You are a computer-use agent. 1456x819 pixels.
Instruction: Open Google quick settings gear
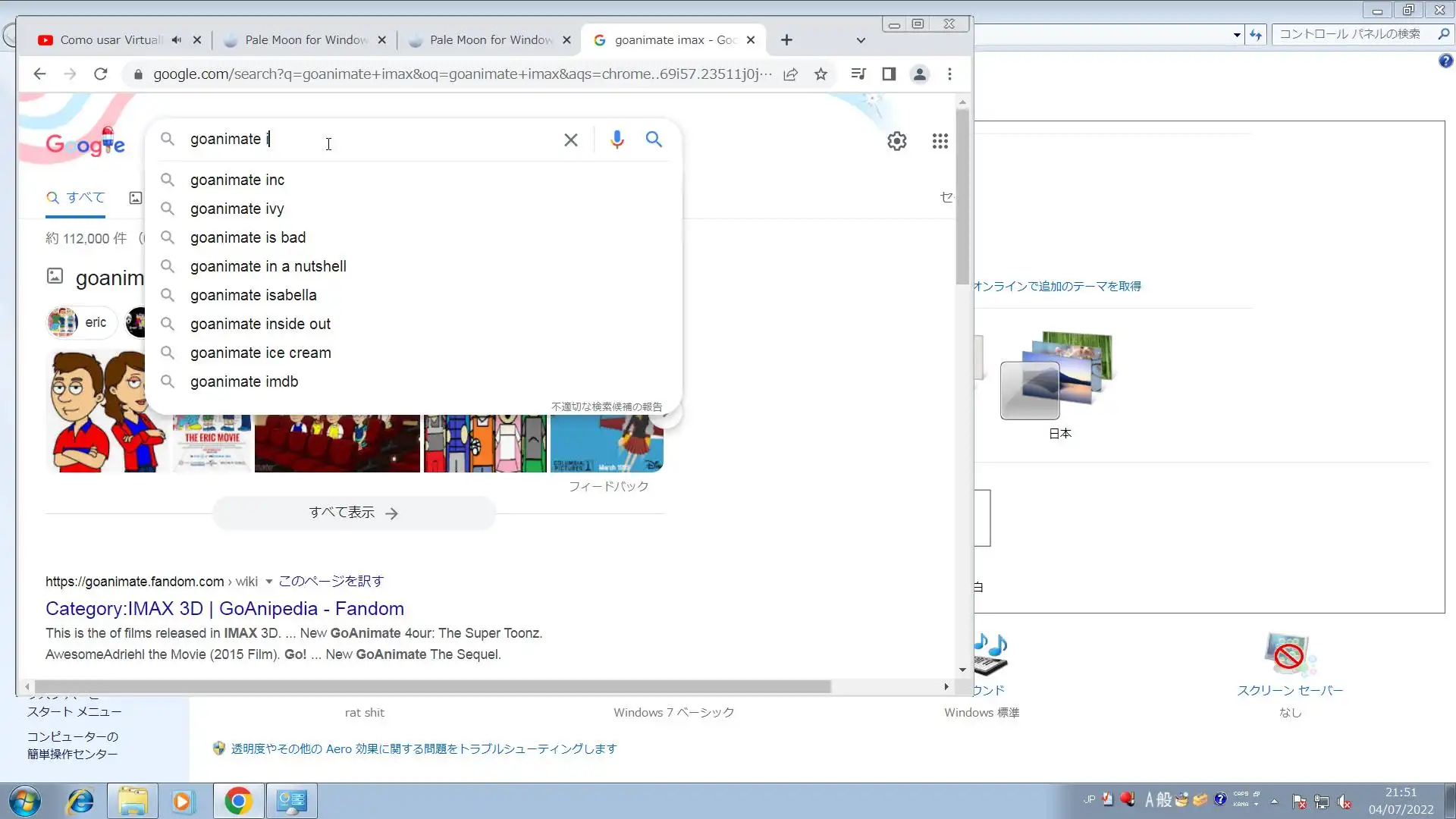[896, 141]
